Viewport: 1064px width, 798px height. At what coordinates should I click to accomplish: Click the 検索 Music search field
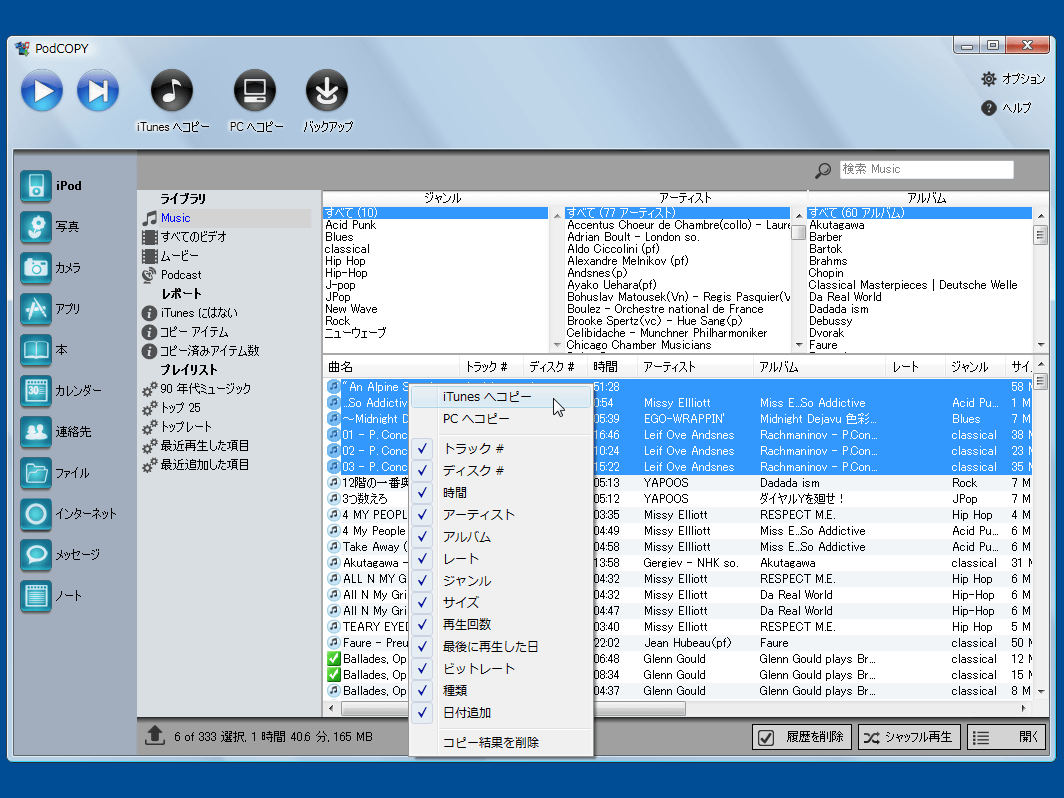[926, 169]
